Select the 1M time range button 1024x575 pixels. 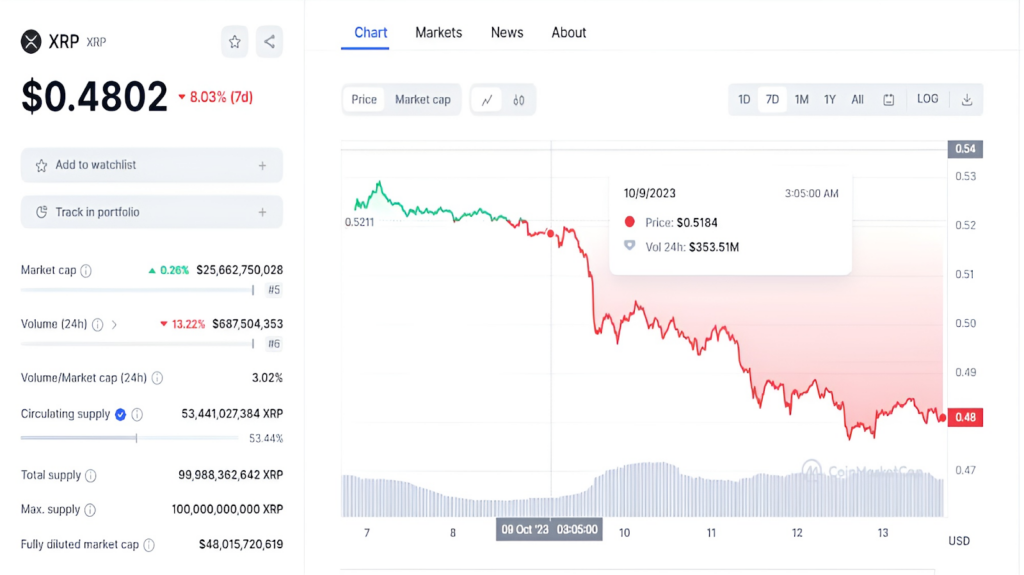(801, 100)
